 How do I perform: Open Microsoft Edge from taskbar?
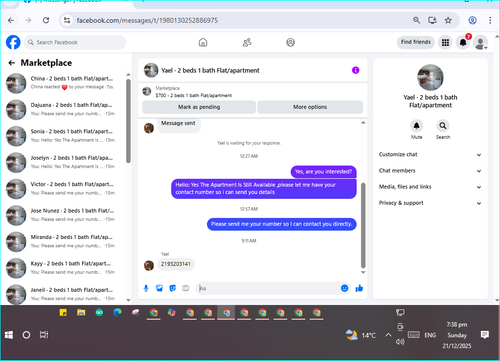coord(117,313)
